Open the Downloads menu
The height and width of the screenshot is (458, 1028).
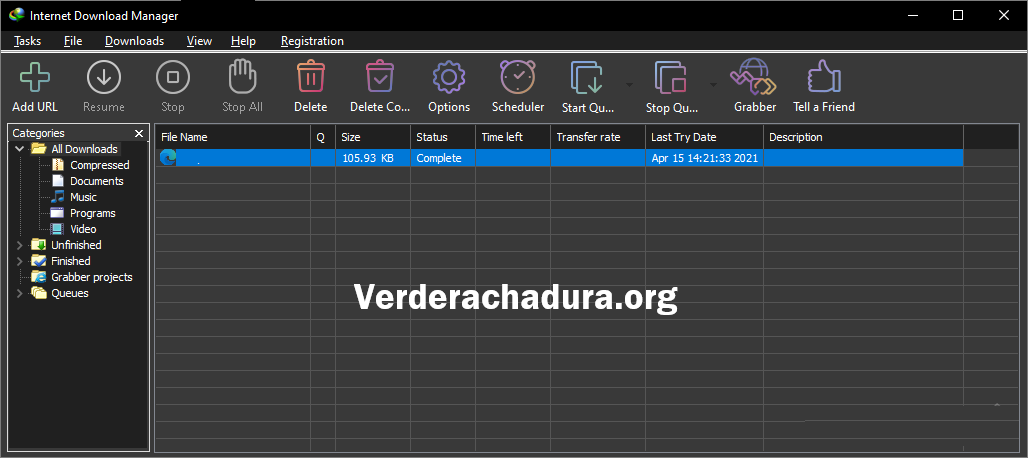[x=134, y=41]
